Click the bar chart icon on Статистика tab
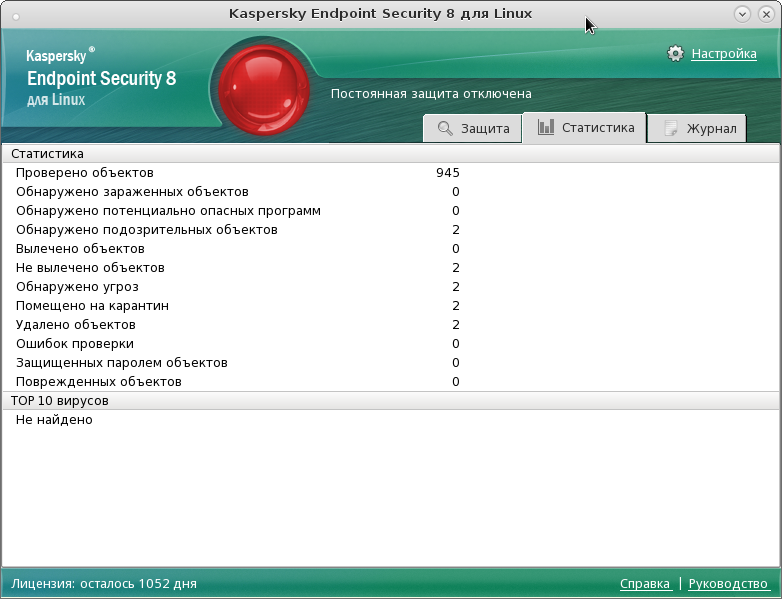This screenshot has width=782, height=599. (546, 127)
